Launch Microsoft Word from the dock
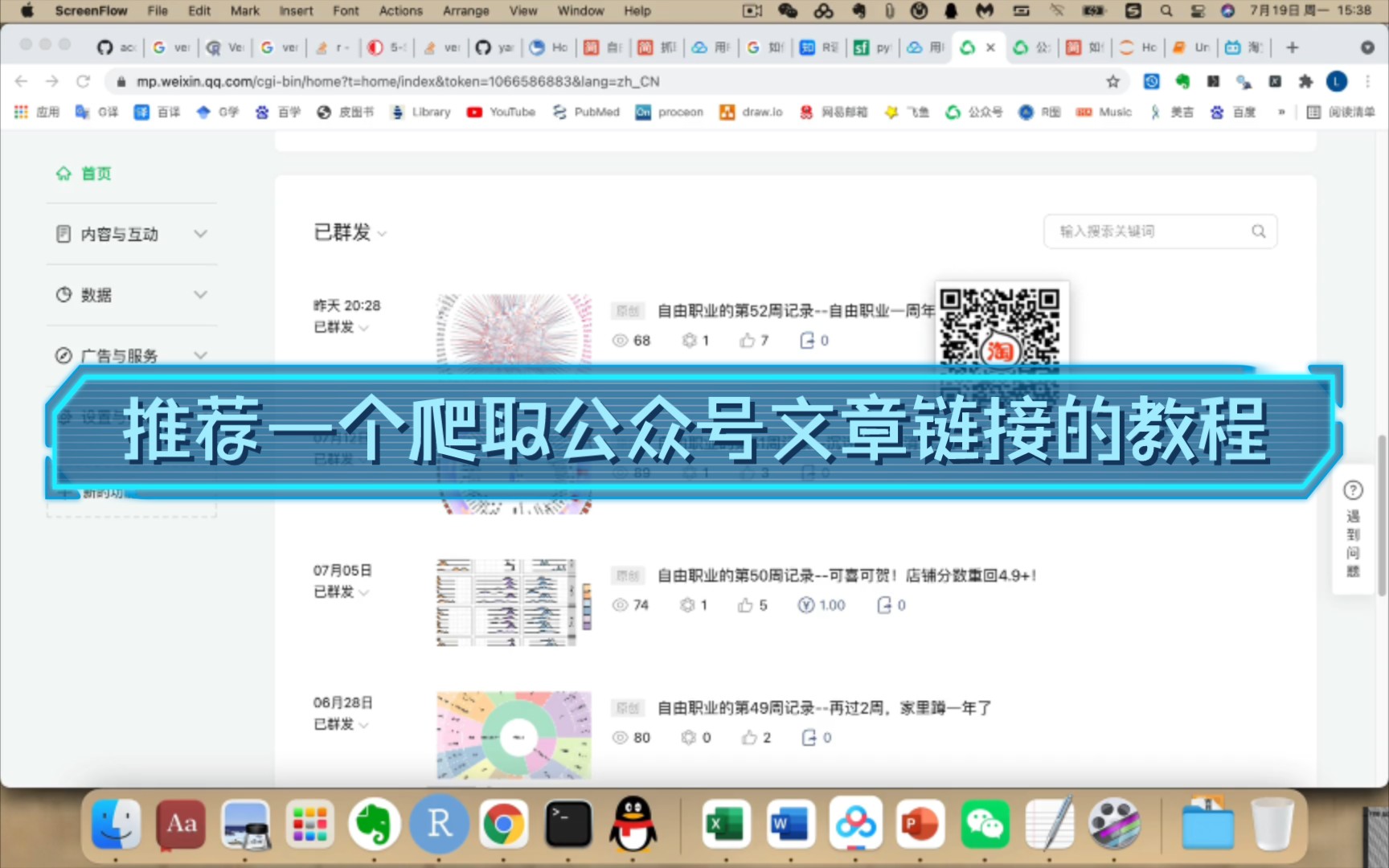Viewport: 1389px width, 868px height. coord(790,824)
